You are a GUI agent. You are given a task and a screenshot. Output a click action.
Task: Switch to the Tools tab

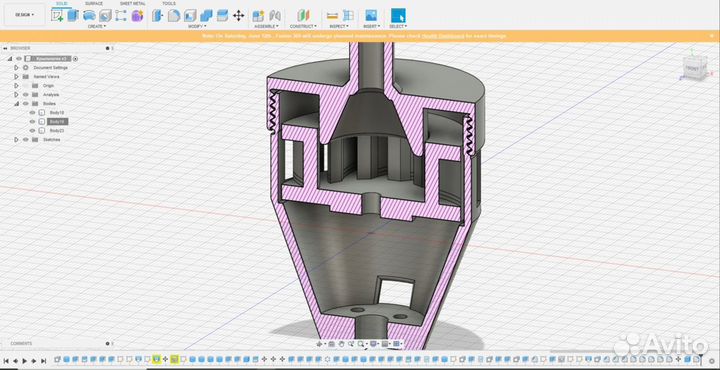pyautogui.click(x=169, y=4)
